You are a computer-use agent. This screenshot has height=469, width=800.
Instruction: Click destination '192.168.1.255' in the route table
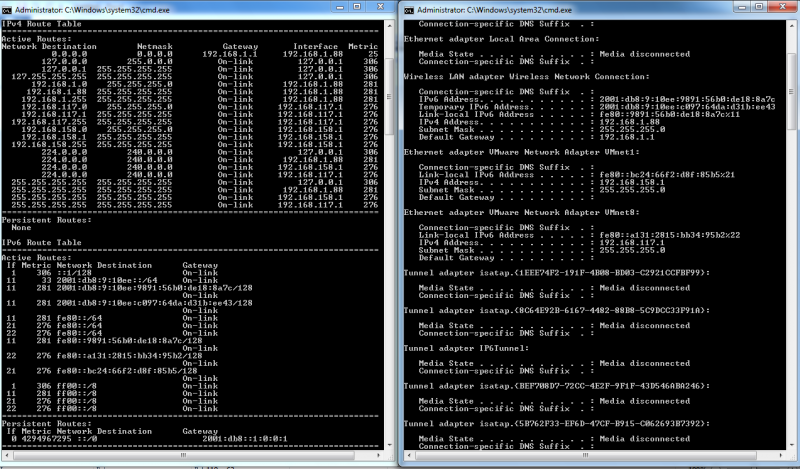54,100
